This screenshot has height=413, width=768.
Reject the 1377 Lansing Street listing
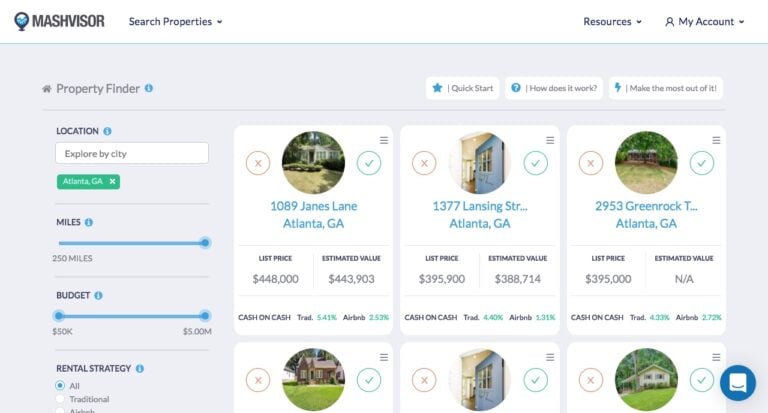(425, 162)
